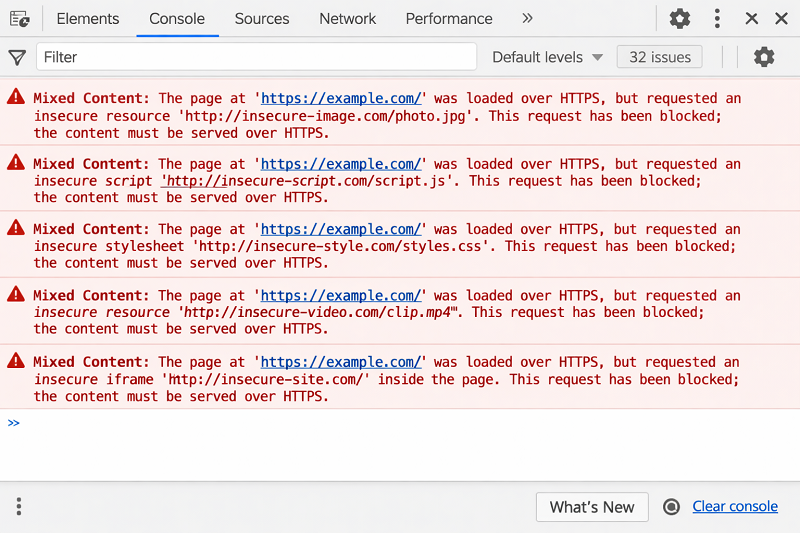Open the Performance tab
The image size is (800, 533).
[x=449, y=19]
